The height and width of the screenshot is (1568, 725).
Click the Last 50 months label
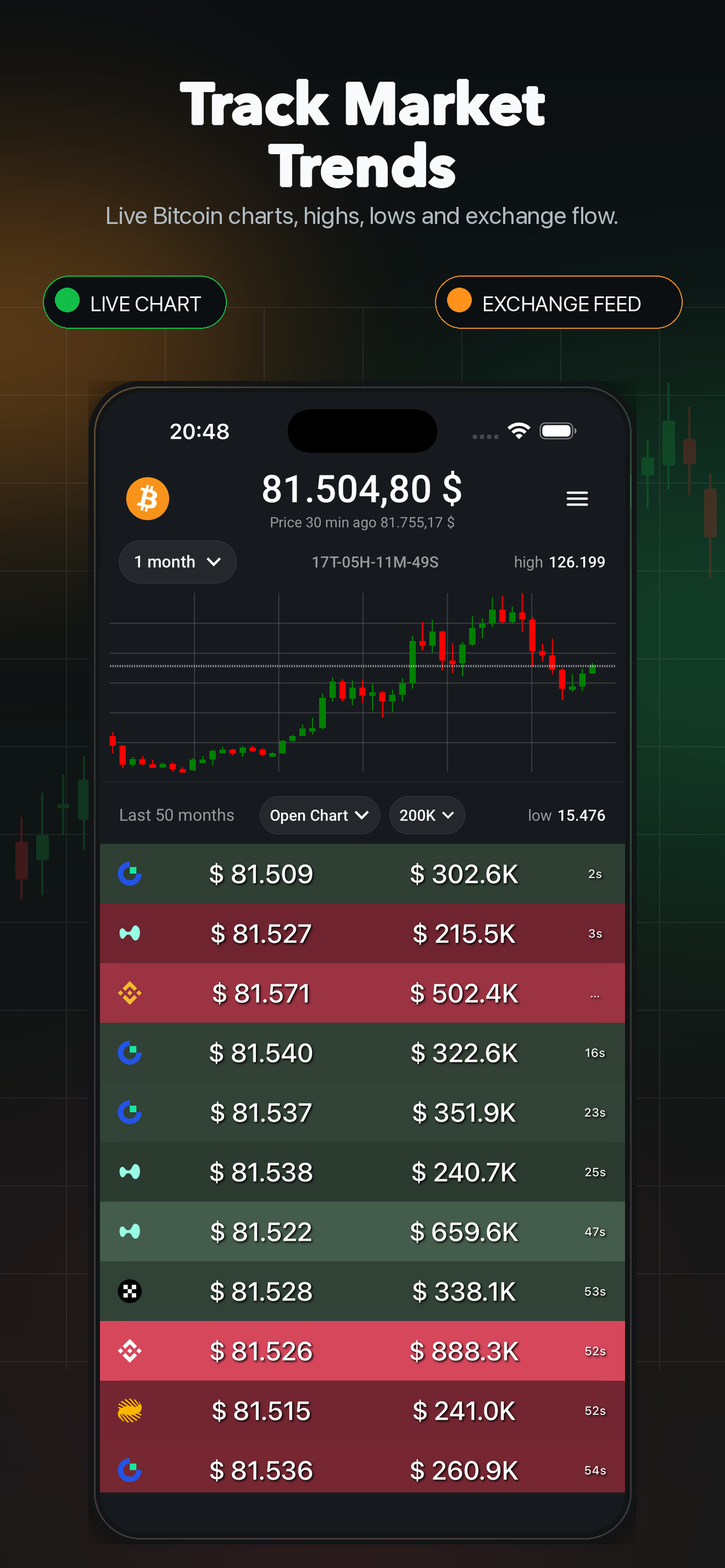(x=177, y=815)
